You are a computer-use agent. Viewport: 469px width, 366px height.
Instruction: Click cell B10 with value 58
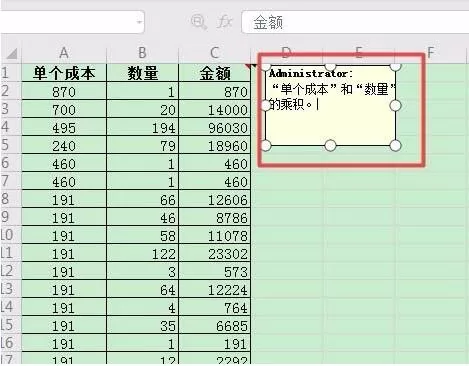(143, 235)
